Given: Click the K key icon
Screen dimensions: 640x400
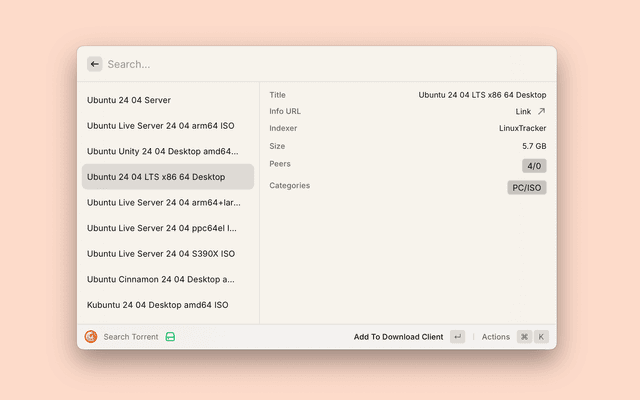Looking at the screenshot, I should point(541,337).
